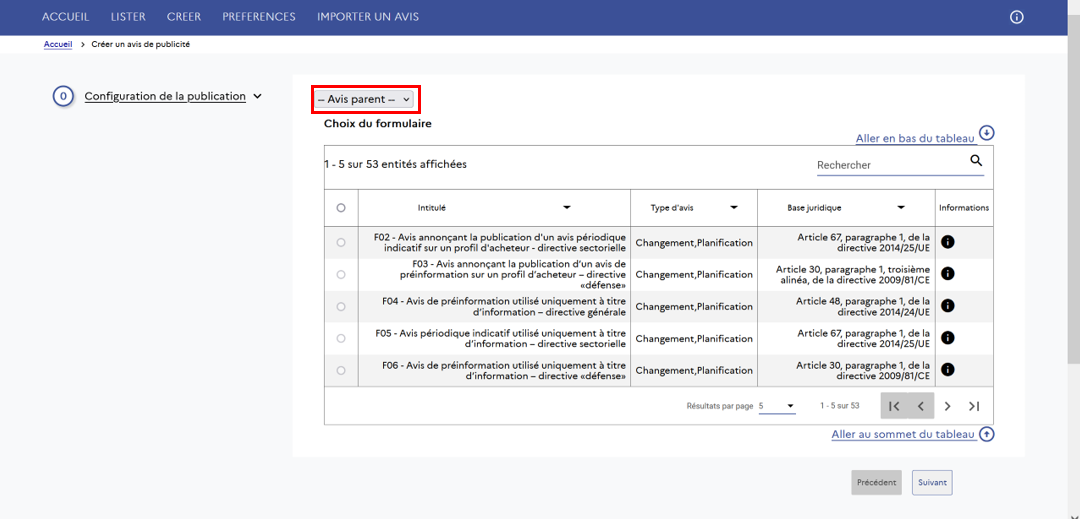The image size is (1080, 519).
Task: Select the F06 form radio button
Action: pos(341,370)
